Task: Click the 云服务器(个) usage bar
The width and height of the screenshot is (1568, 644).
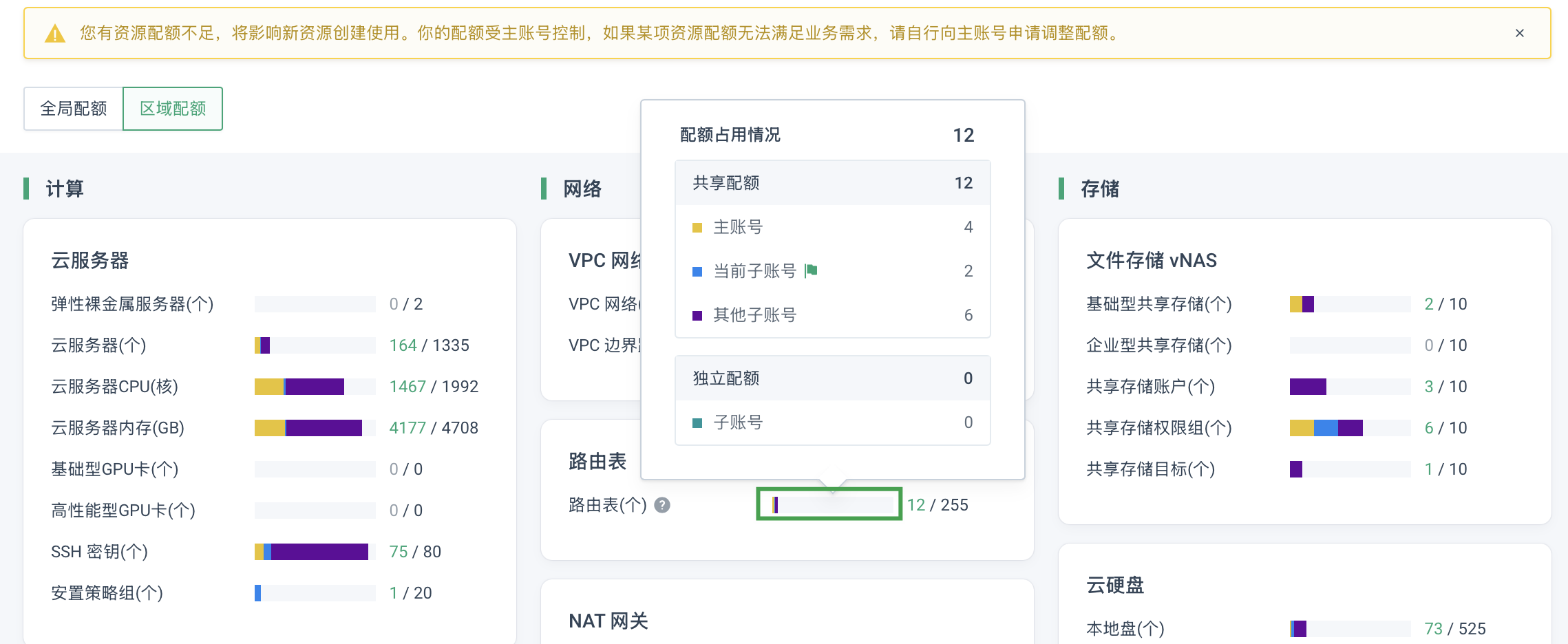Action: click(315, 345)
